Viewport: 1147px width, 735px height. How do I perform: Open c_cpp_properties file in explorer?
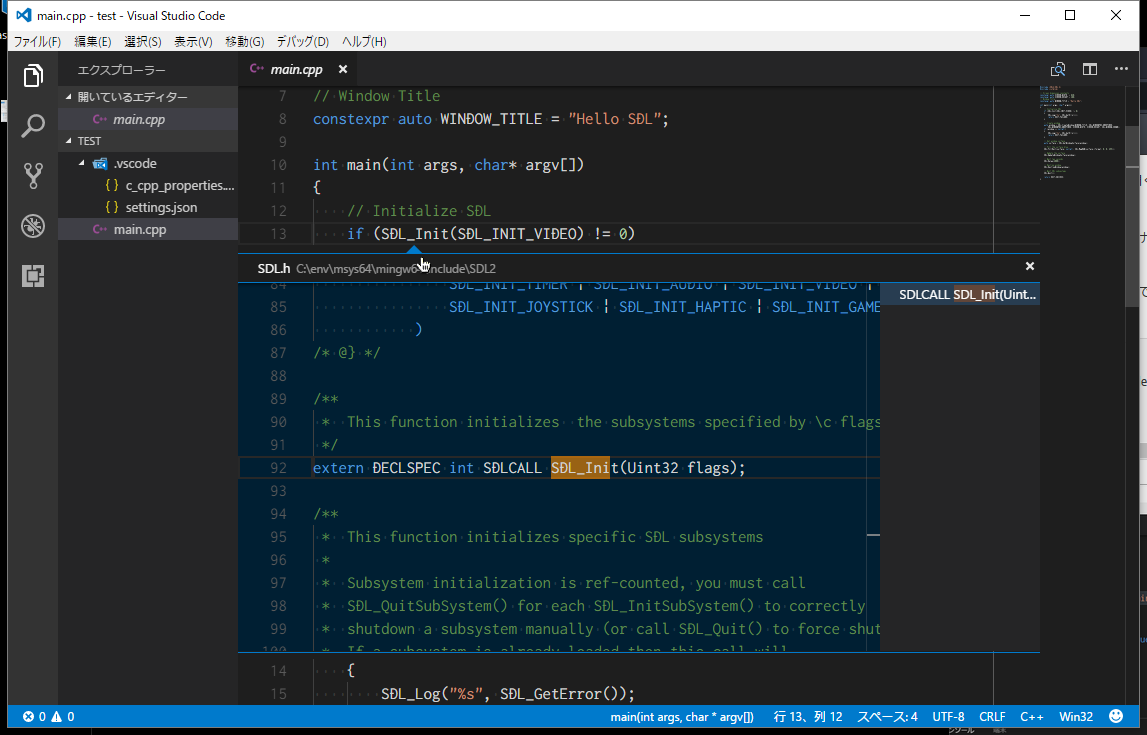point(148,185)
